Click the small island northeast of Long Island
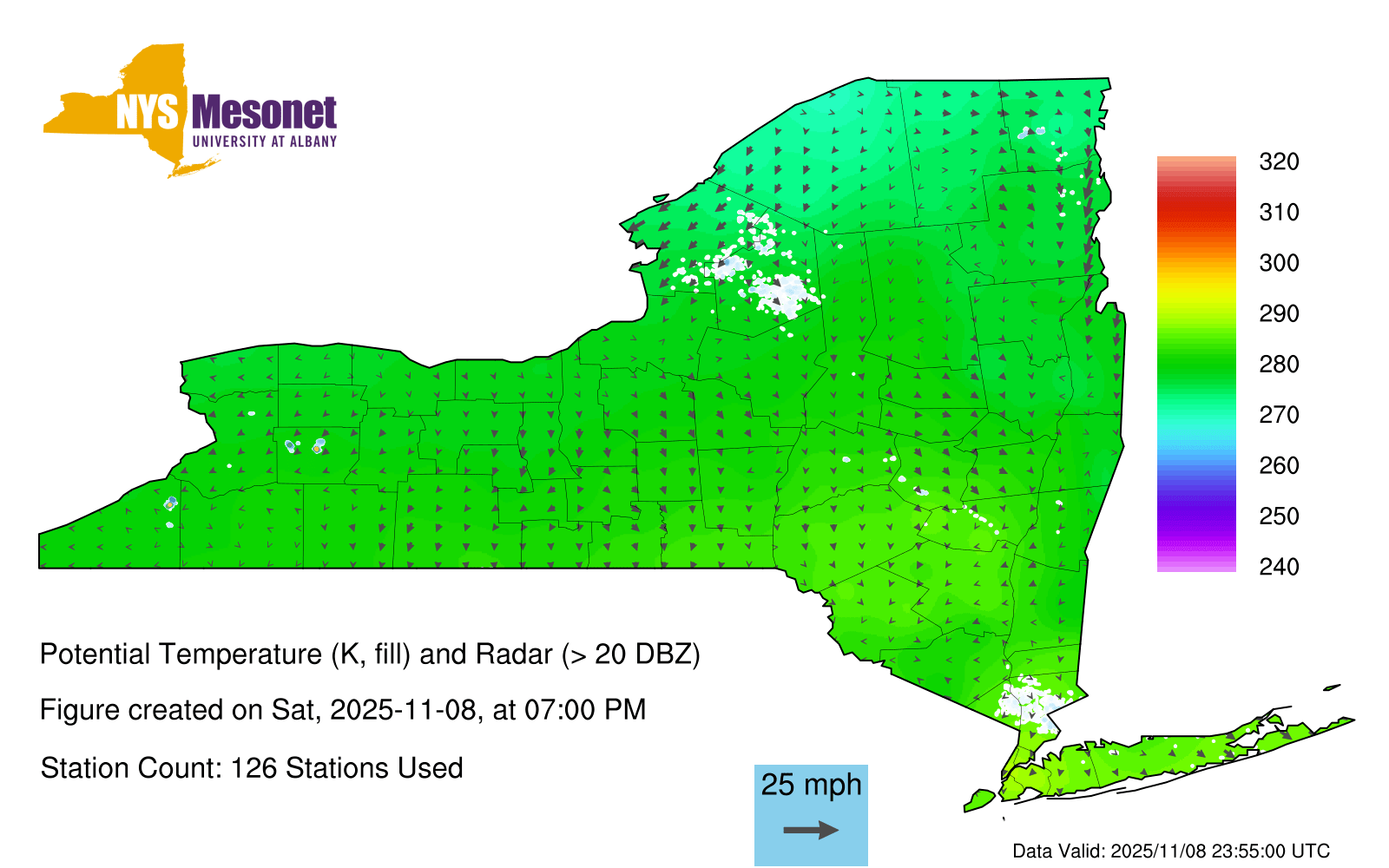The width and height of the screenshot is (1389, 868). click(x=1332, y=688)
